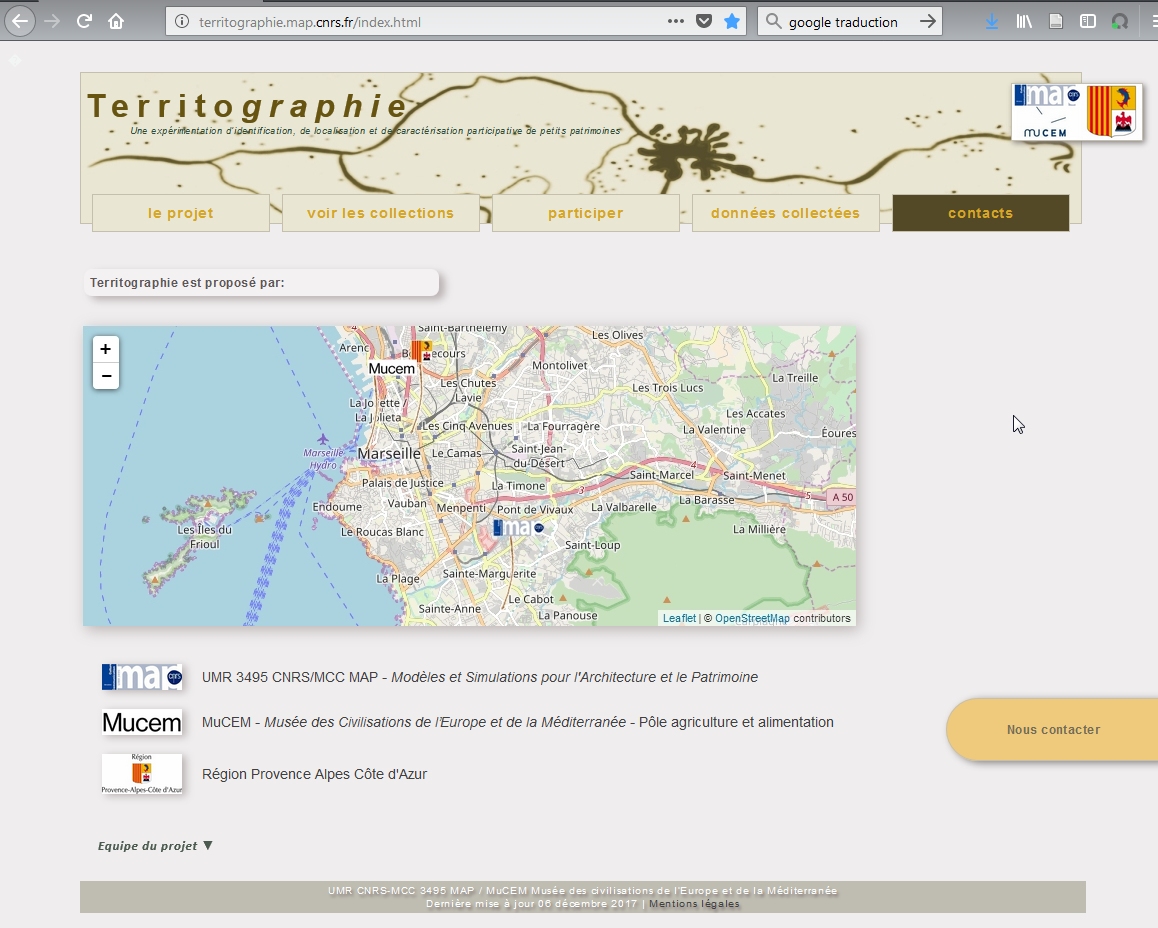Click the headset extension icon in toolbar
Screen dimensions: 1158x928
(1120, 21)
